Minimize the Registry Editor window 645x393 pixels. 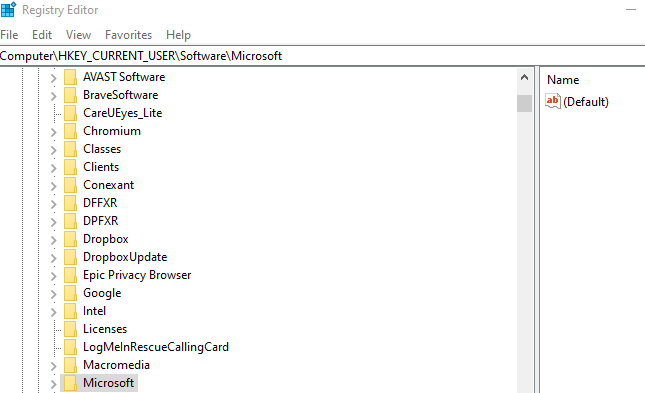631,9
